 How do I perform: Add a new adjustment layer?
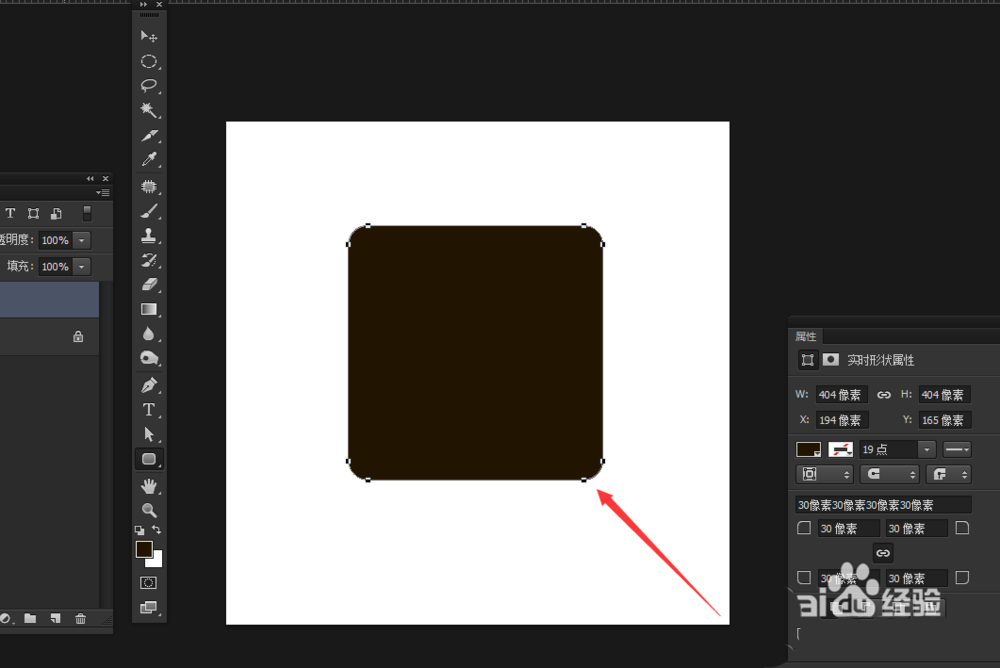[x=5, y=618]
